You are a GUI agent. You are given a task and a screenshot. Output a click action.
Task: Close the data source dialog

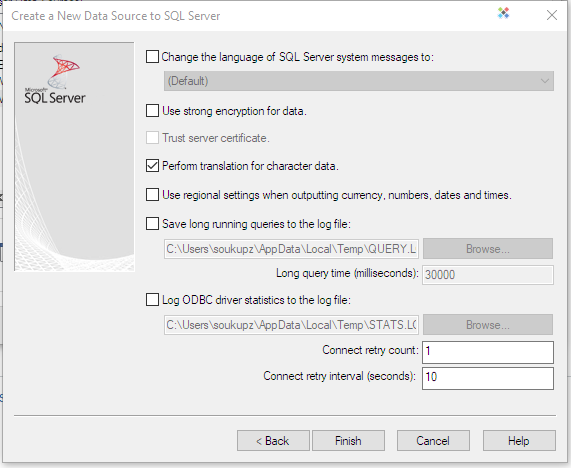[552, 15]
